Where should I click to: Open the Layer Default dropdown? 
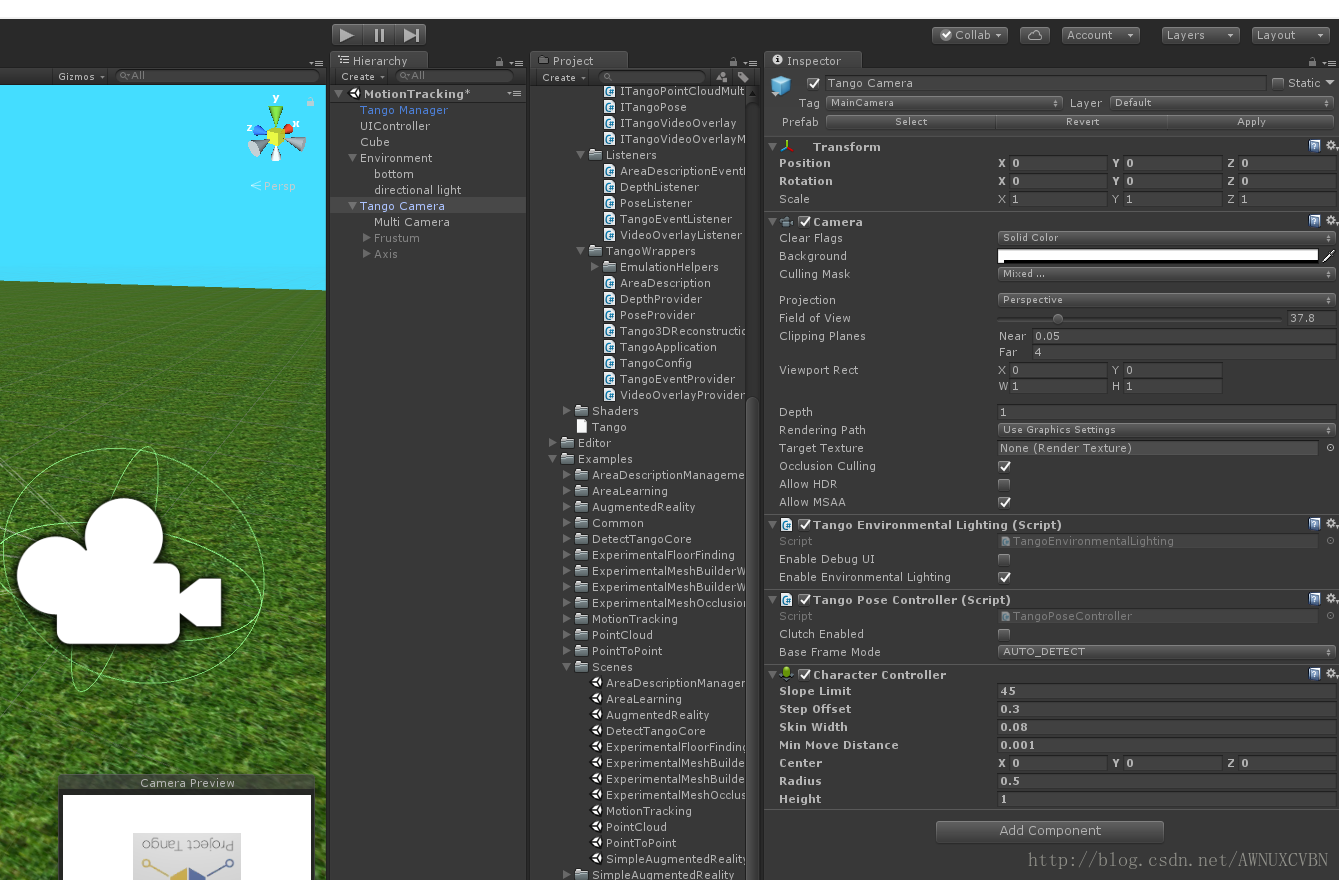pos(1222,103)
